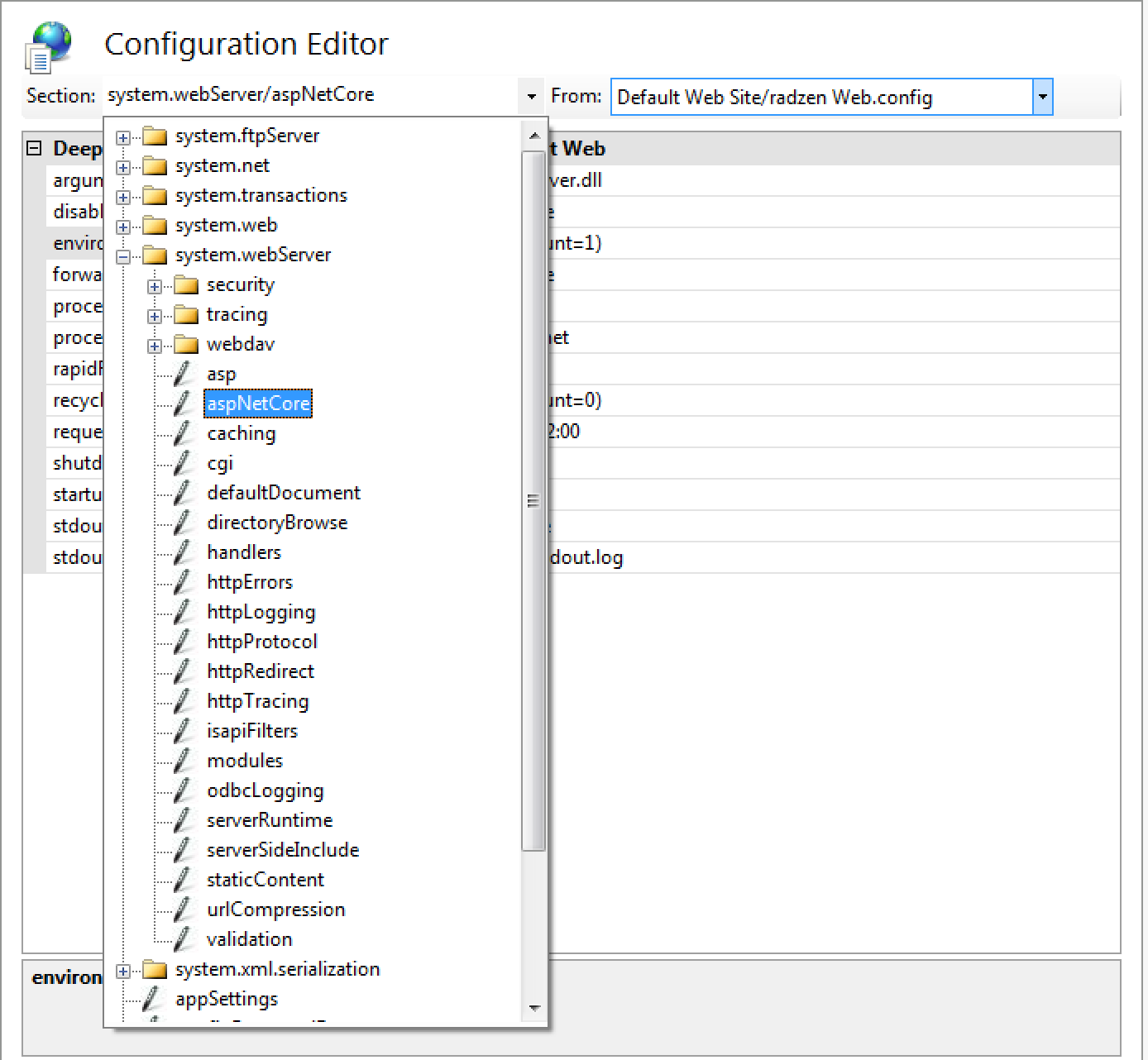Click the value cell ending in 'unt=0)'

[834, 400]
